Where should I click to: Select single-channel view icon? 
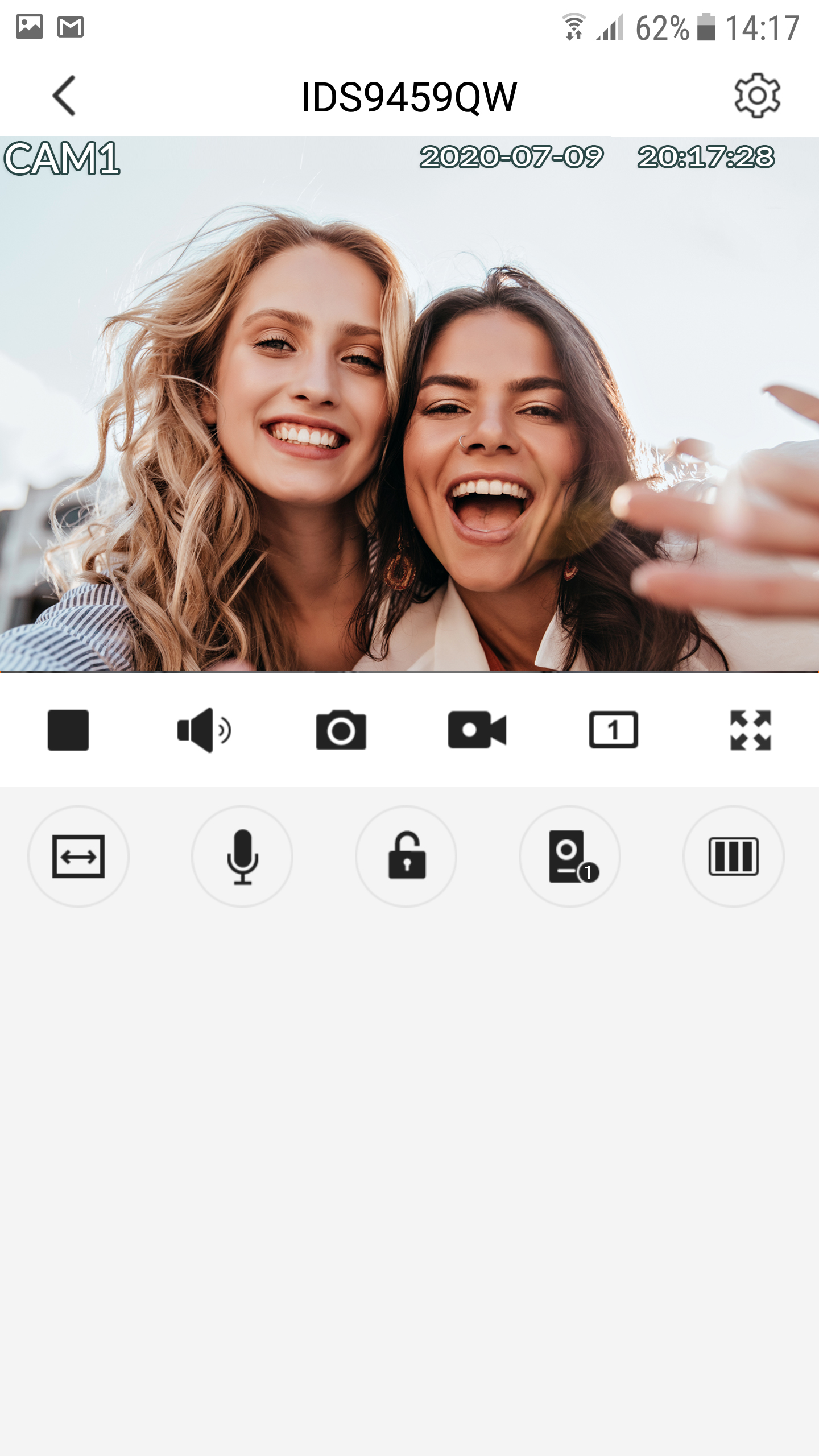[614, 730]
